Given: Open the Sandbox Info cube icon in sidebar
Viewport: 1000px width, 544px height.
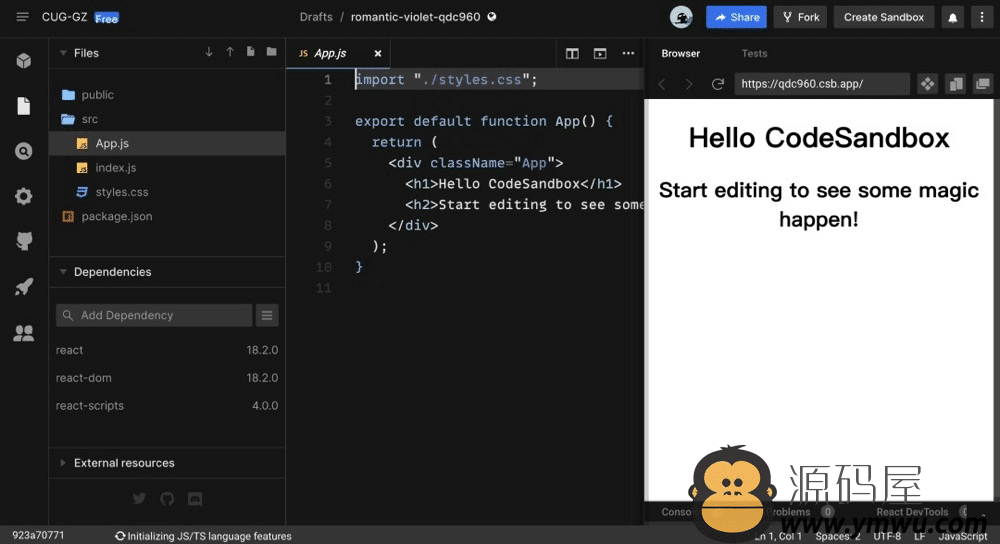Looking at the screenshot, I should point(24,61).
